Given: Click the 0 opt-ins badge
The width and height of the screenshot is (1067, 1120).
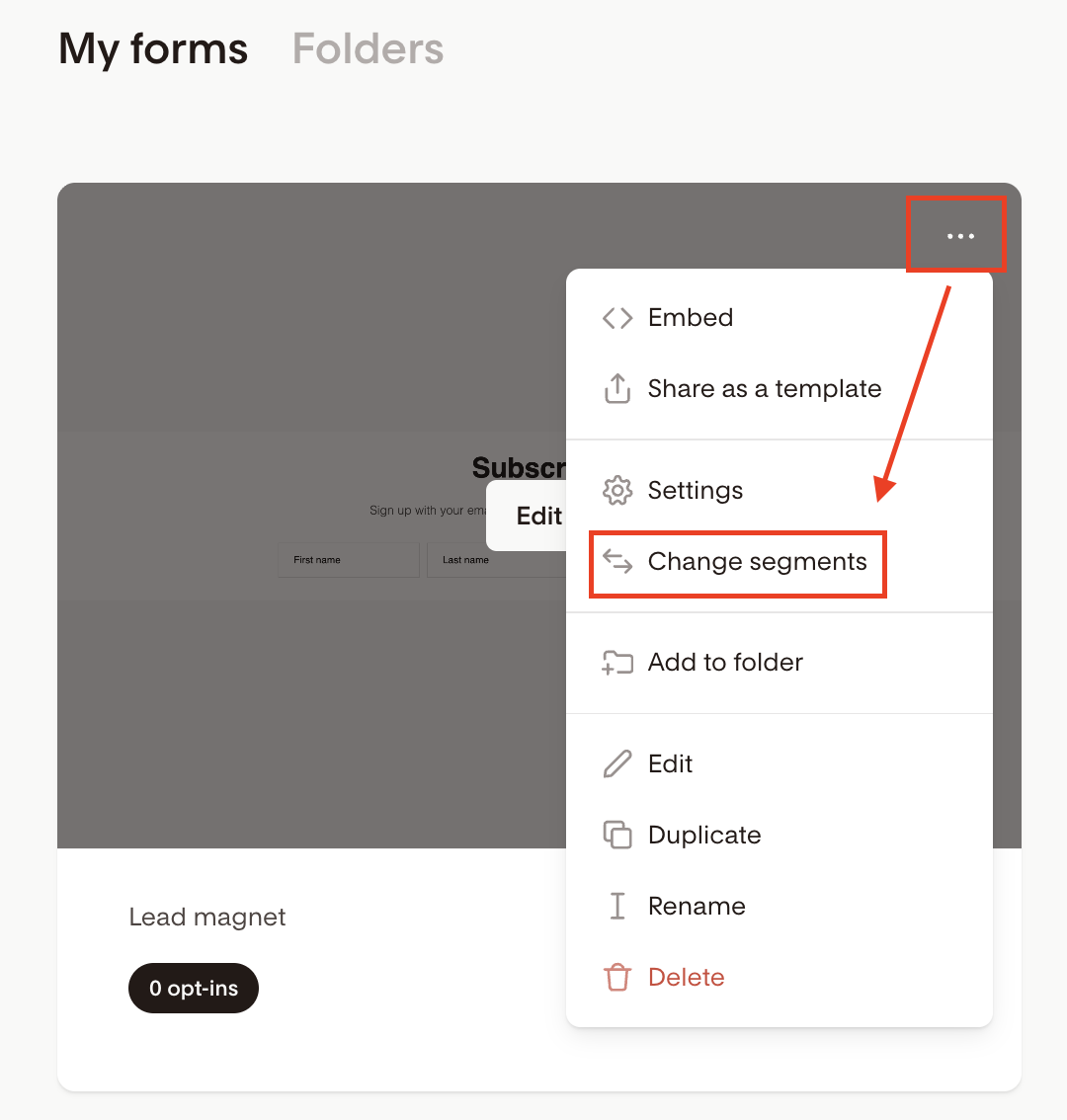Looking at the screenshot, I should coord(194,989).
